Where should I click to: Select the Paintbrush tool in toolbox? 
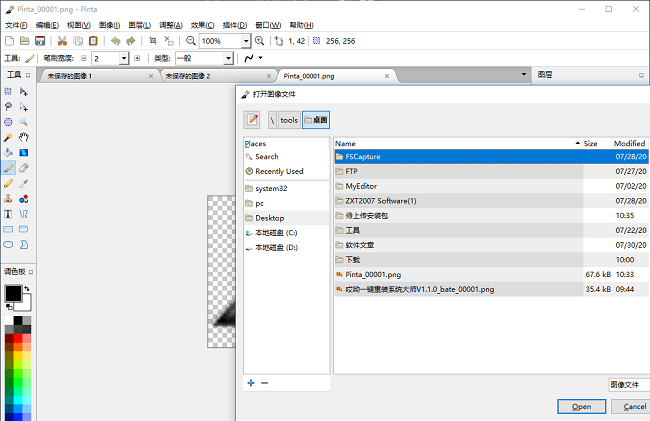tap(9, 168)
